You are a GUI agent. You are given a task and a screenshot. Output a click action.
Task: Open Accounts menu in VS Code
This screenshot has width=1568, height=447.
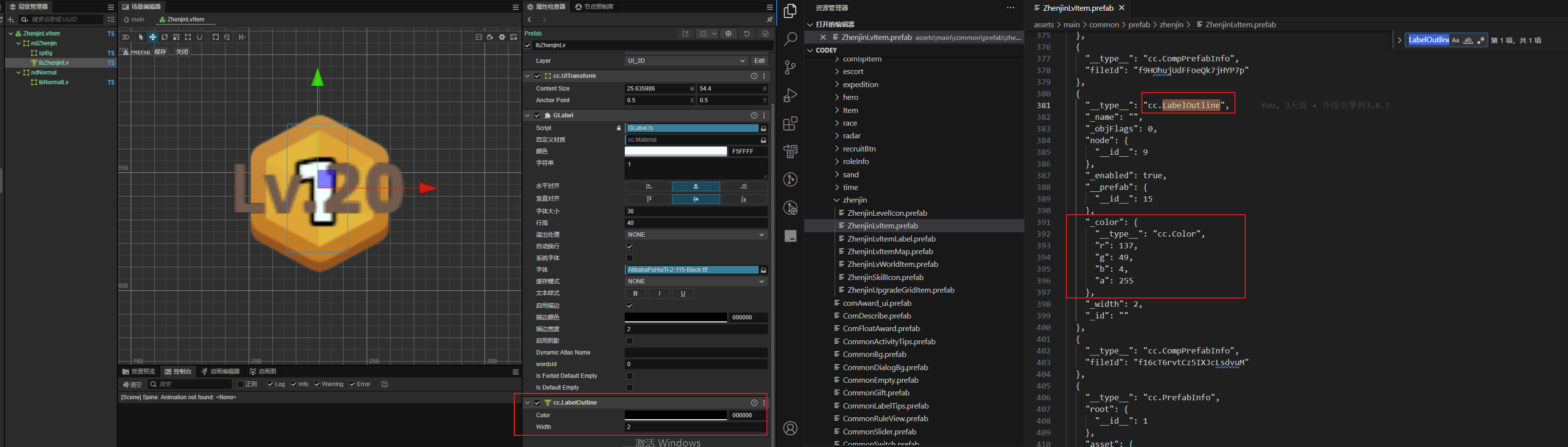click(790, 428)
